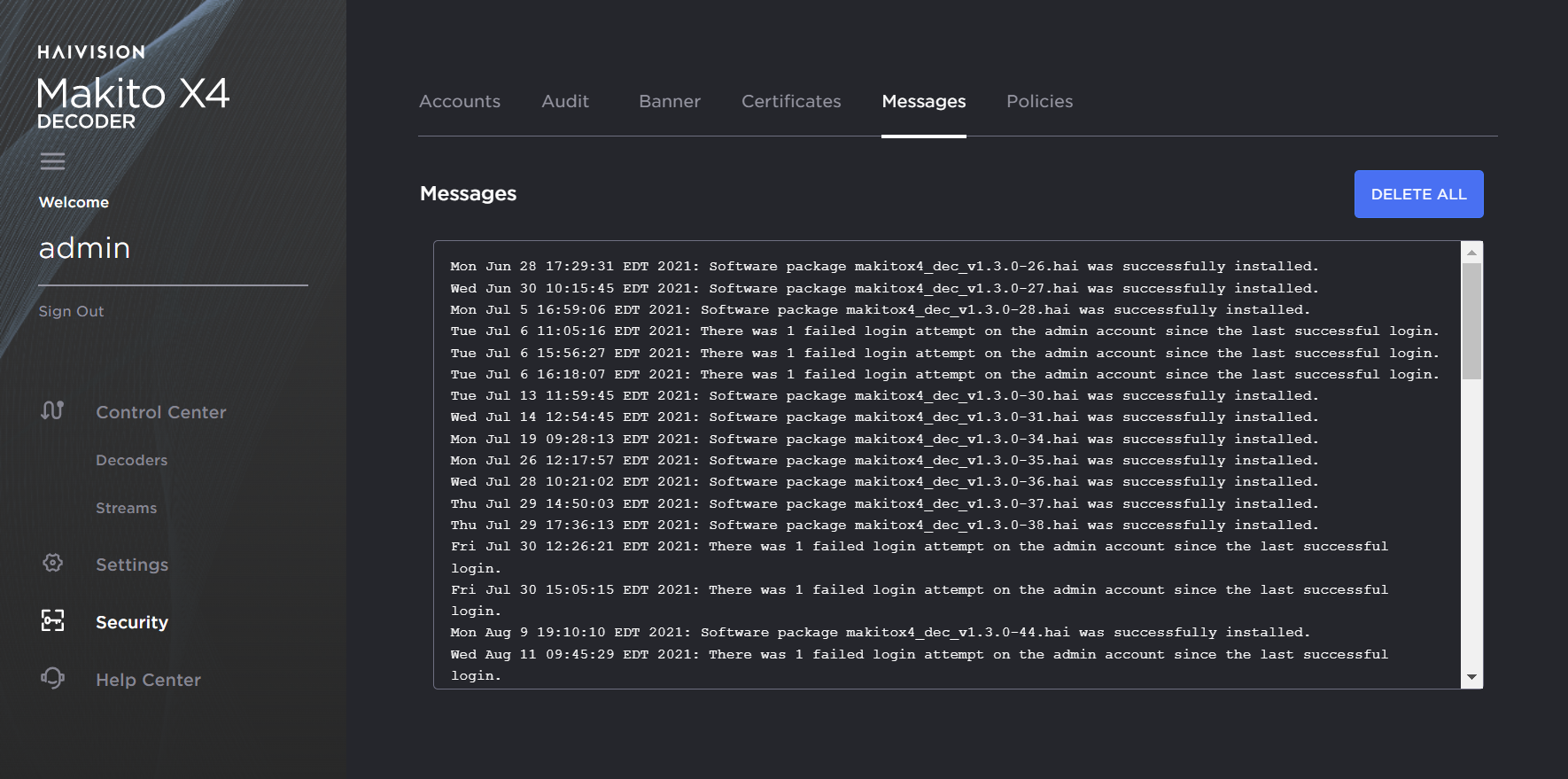The width and height of the screenshot is (1568, 779).
Task: Click scroll up arrow in messages log
Action: click(1471, 253)
